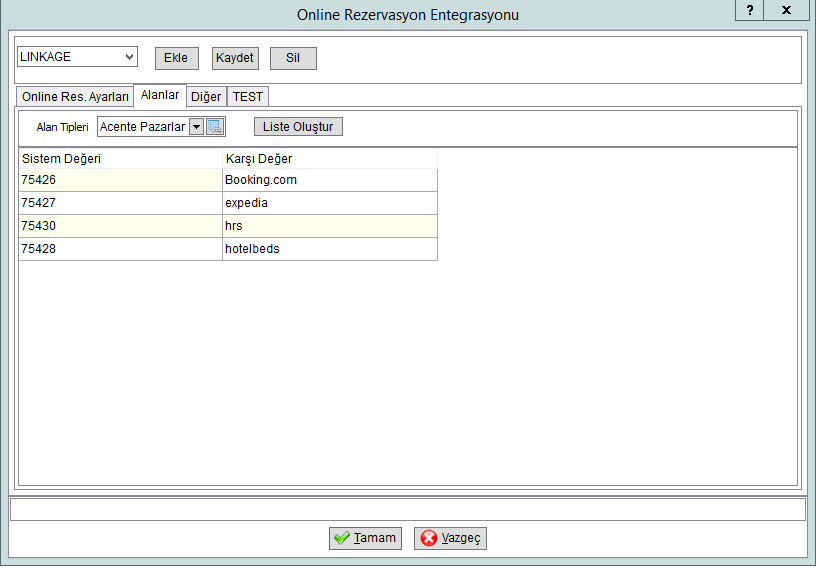Image resolution: width=816 pixels, height=568 pixels.
Task: Select the cell with value 75427
Action: (121, 203)
